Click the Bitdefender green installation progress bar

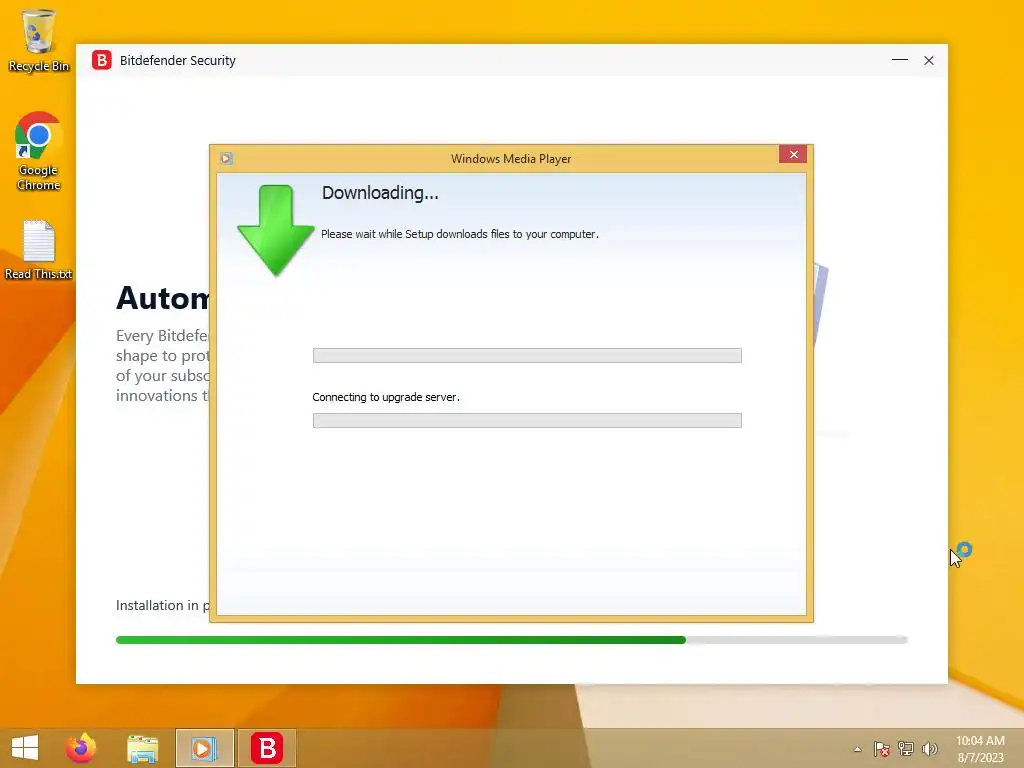click(x=511, y=640)
